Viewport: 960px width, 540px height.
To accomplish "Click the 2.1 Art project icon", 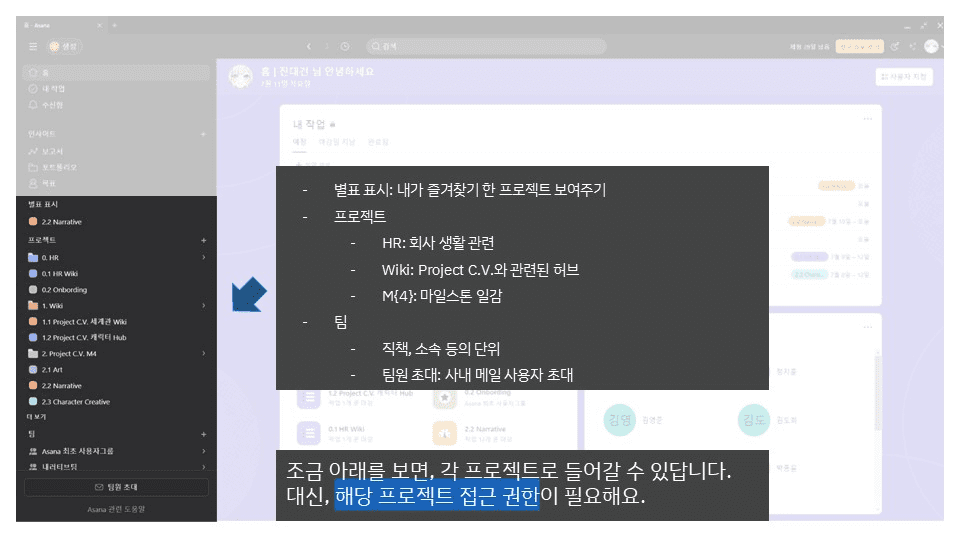I will (x=33, y=369).
